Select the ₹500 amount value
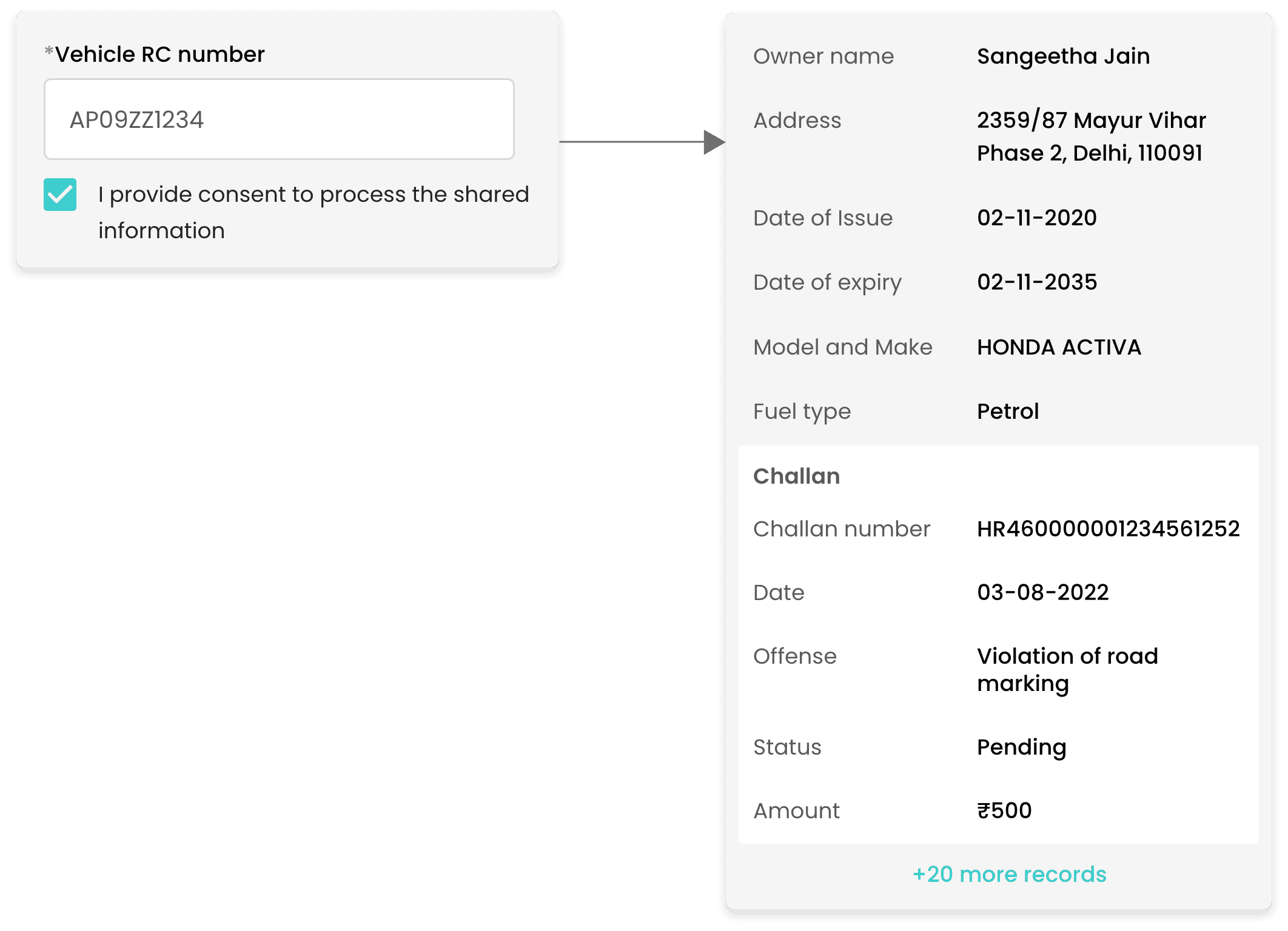The image size is (1288, 931). (1005, 810)
